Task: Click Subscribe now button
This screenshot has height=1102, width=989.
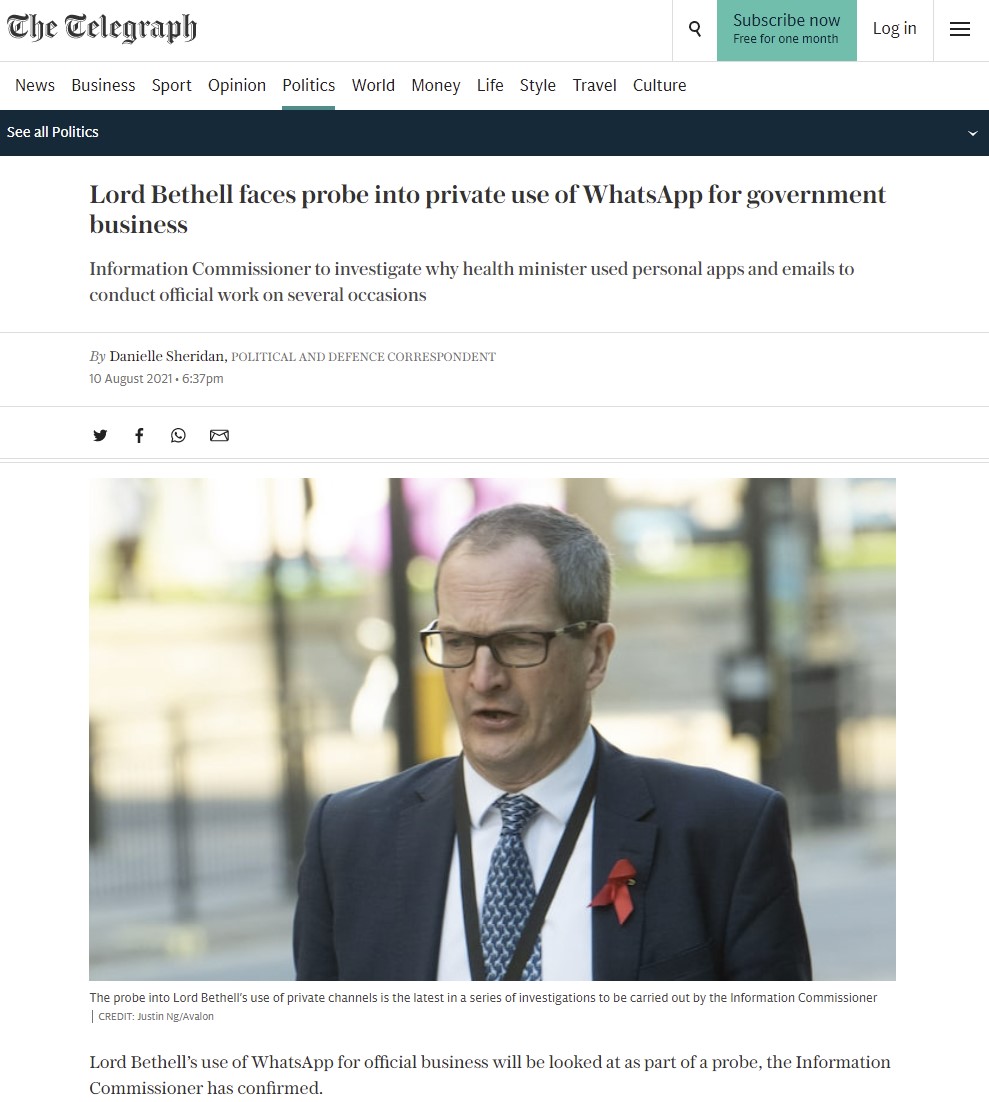Action: point(787,30)
